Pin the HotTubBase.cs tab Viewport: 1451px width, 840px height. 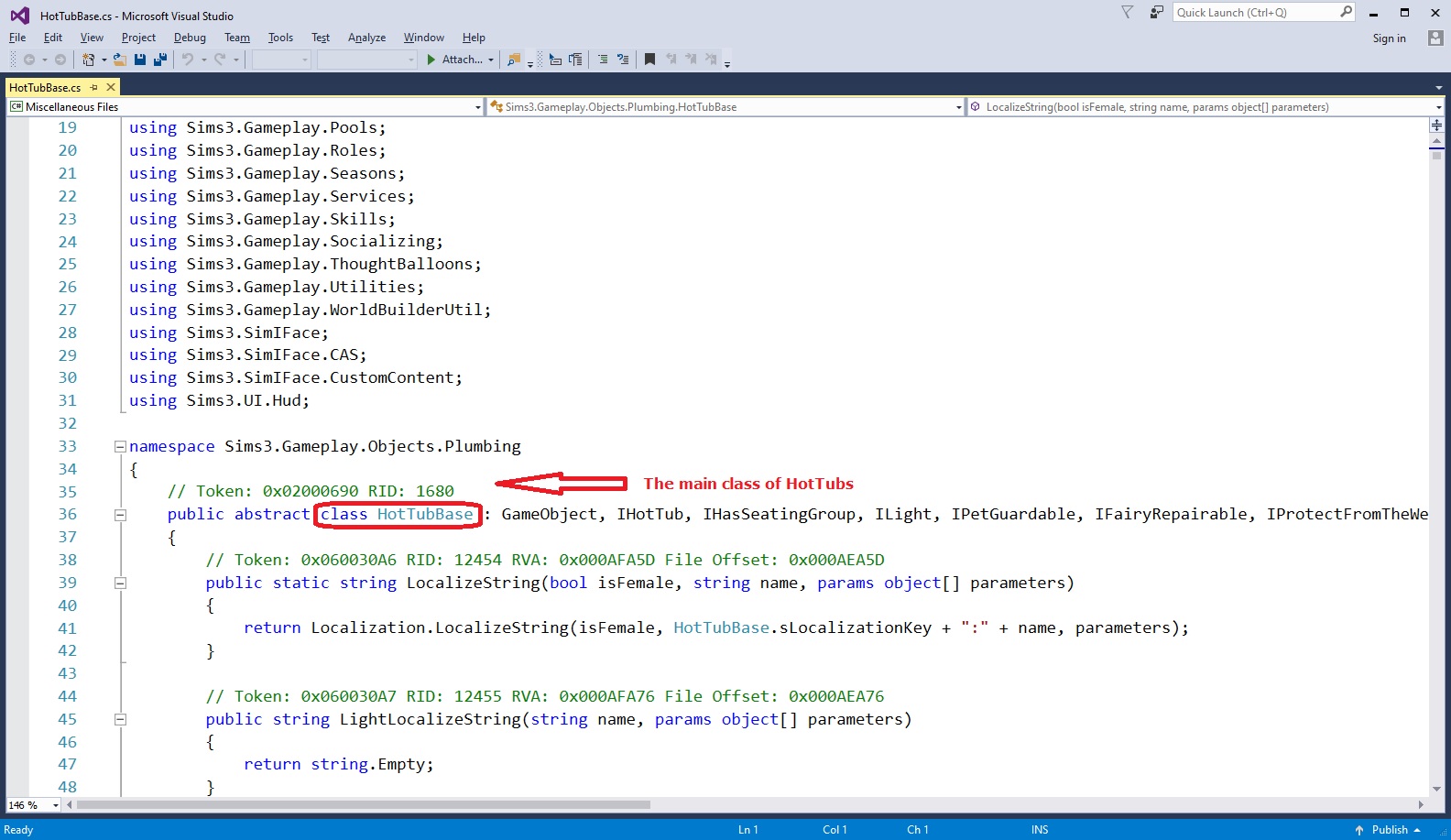93,87
